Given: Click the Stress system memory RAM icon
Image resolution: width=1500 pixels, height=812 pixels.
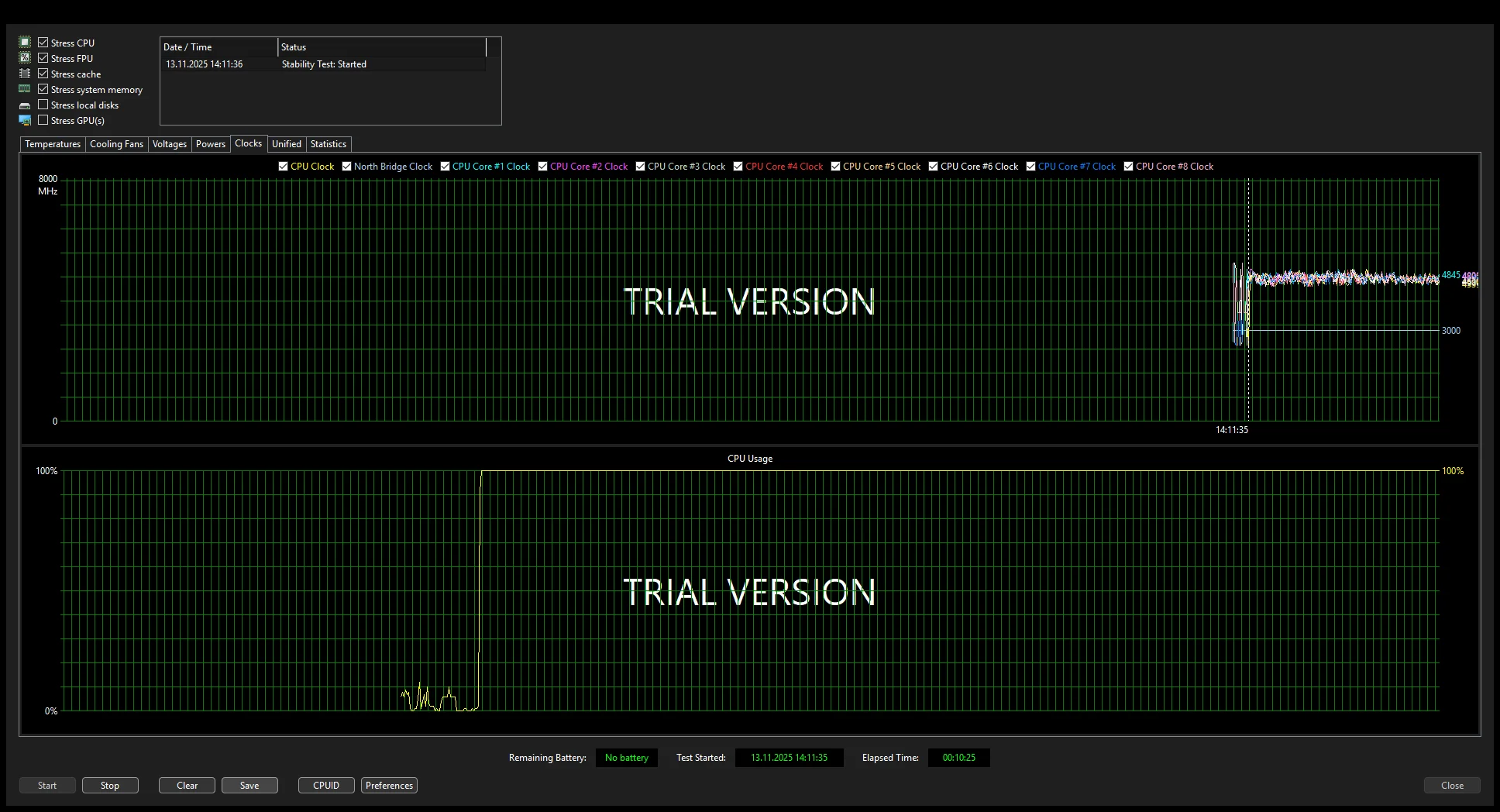Looking at the screenshot, I should click(25, 89).
